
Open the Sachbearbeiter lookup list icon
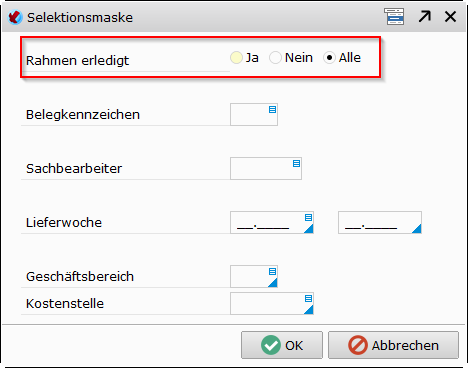[296, 164]
